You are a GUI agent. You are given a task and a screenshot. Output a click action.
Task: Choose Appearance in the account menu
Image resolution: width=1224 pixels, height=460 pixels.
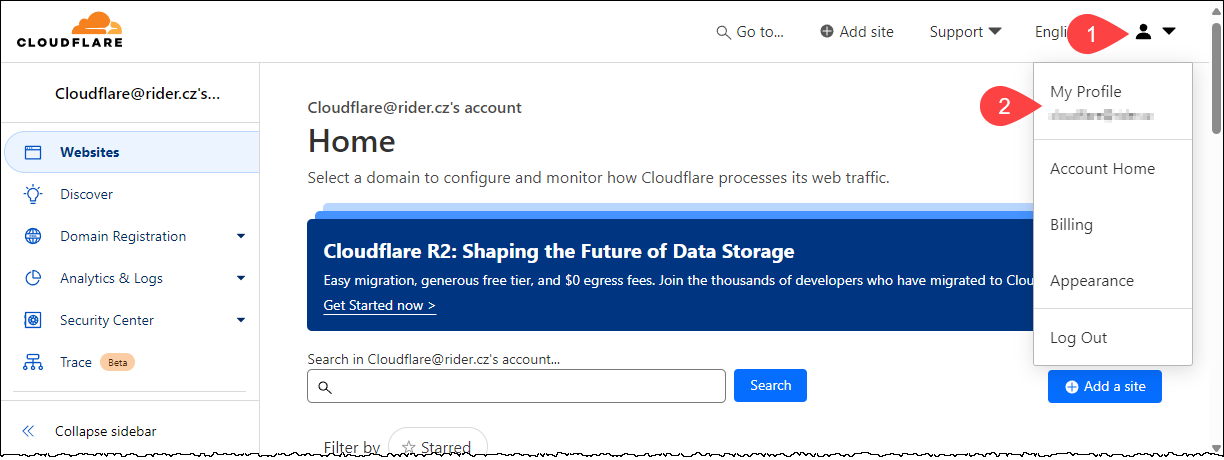coord(1092,281)
